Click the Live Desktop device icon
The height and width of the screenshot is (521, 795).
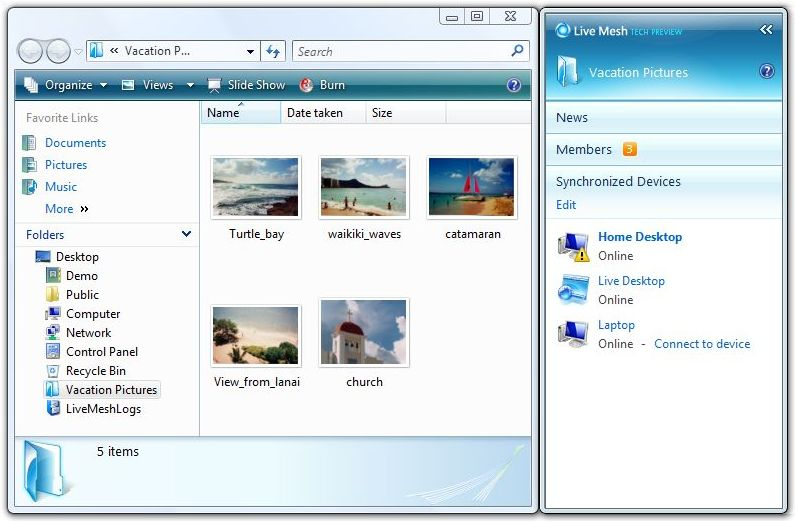pos(574,290)
